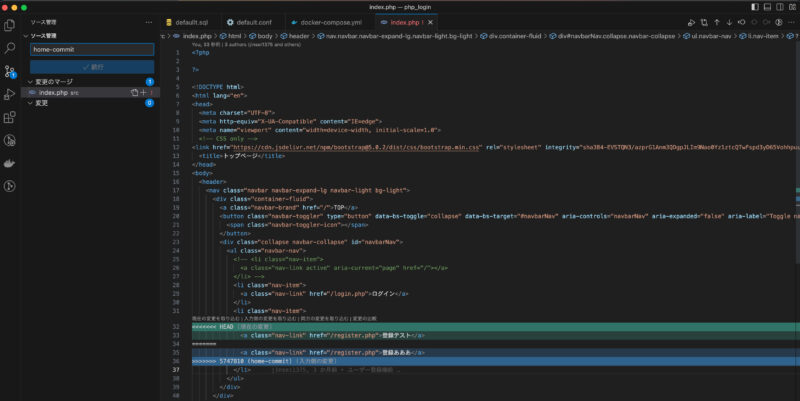Click the authors blame text above line 1

tap(246, 44)
